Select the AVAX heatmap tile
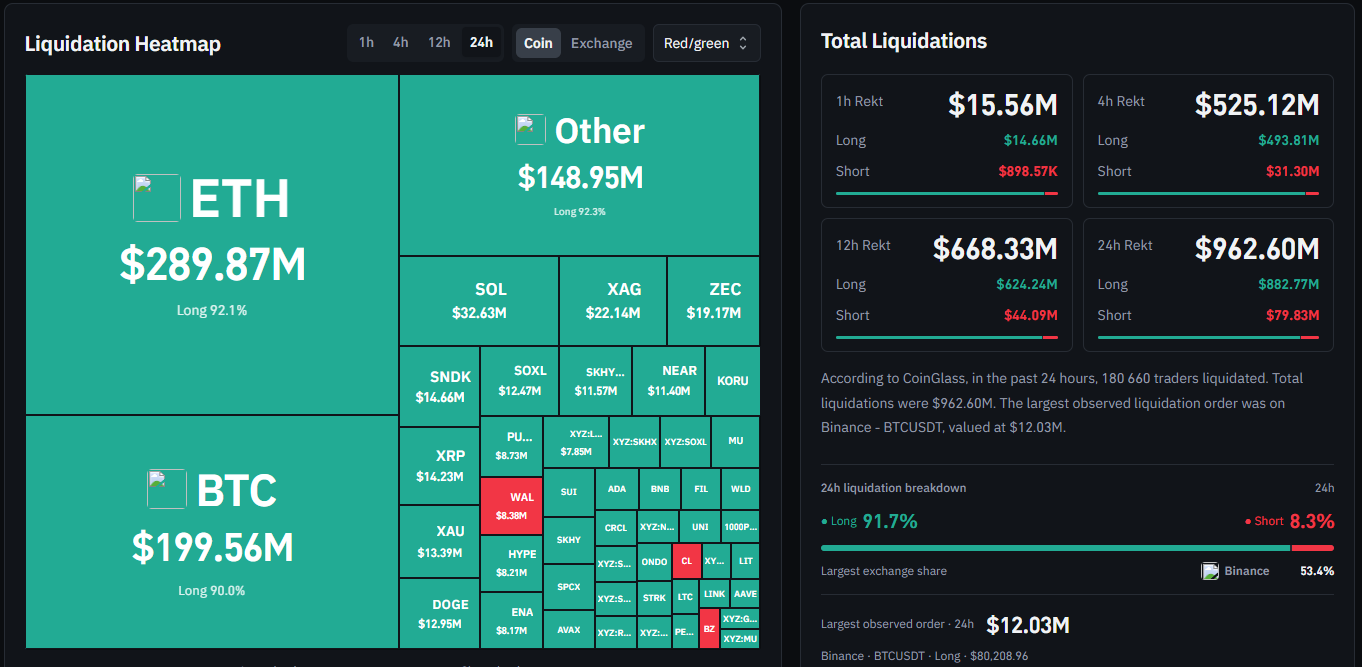1362x667 pixels. tap(569, 630)
